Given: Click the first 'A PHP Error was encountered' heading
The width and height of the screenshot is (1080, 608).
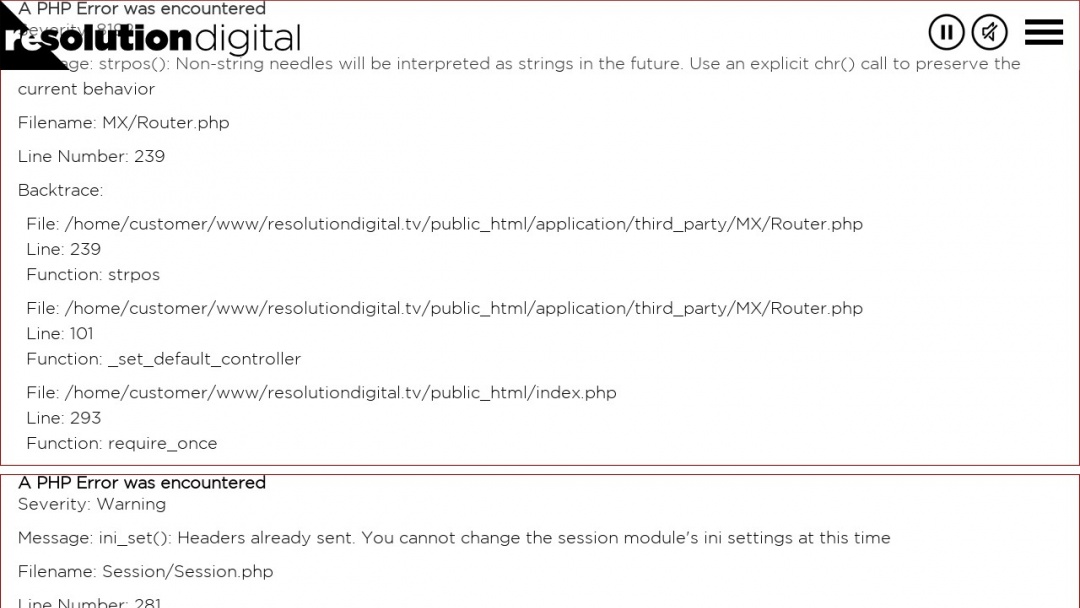Looking at the screenshot, I should coord(142,8).
